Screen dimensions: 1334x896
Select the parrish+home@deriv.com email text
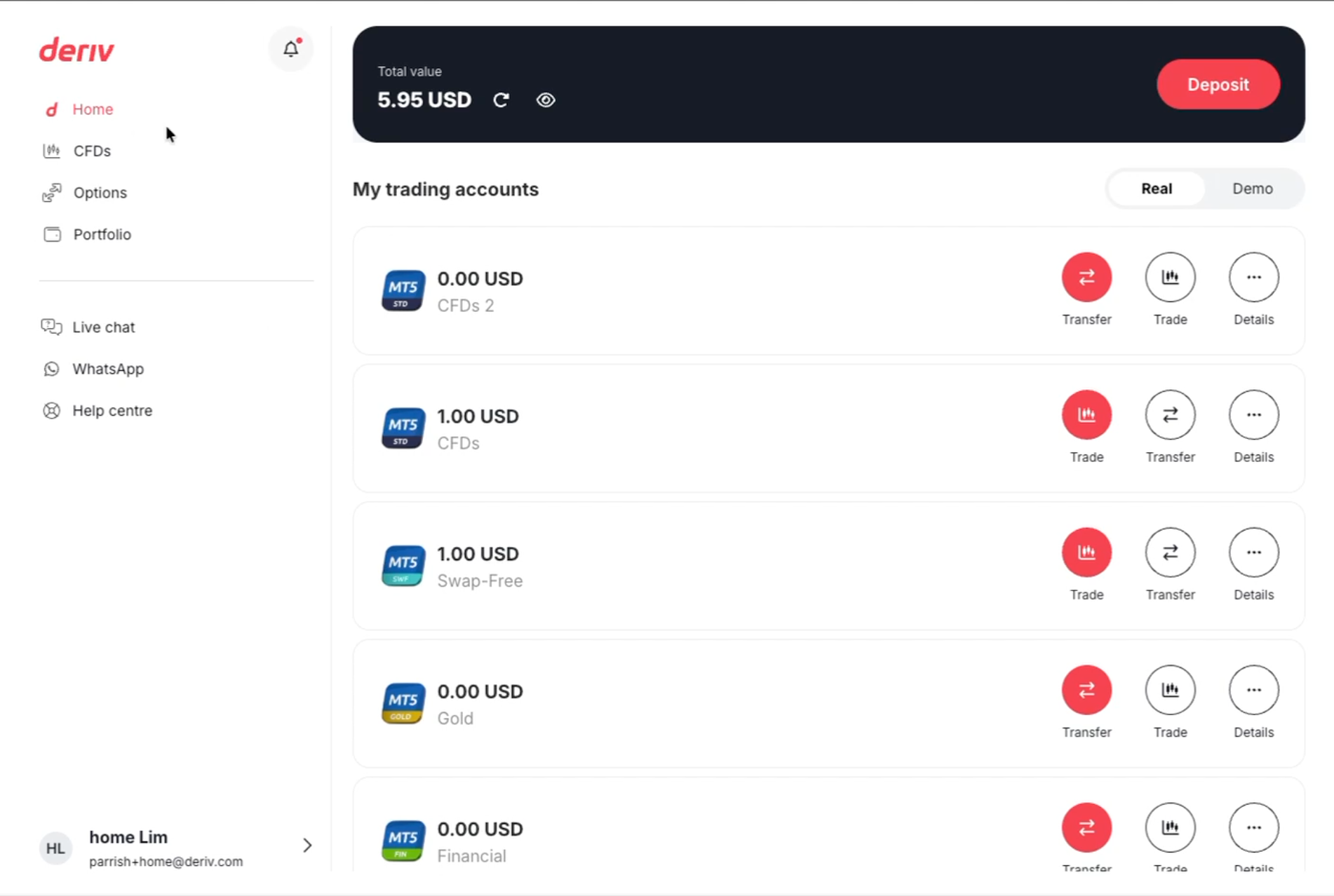coord(166,862)
